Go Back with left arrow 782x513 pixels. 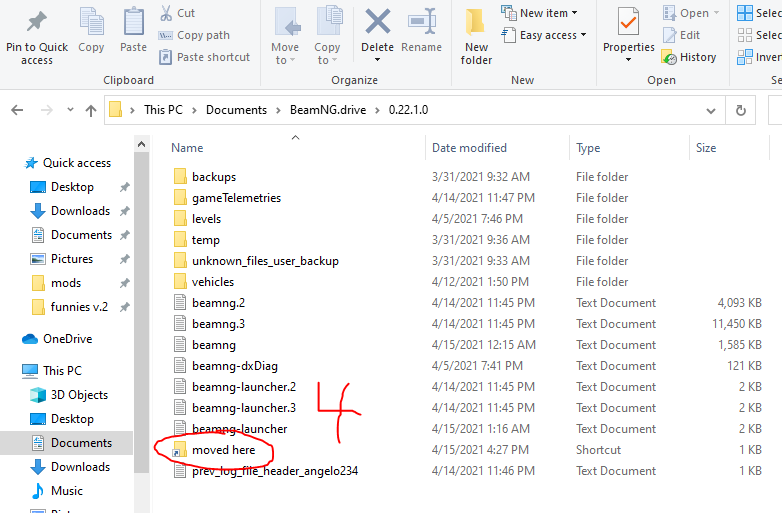click(x=17, y=110)
